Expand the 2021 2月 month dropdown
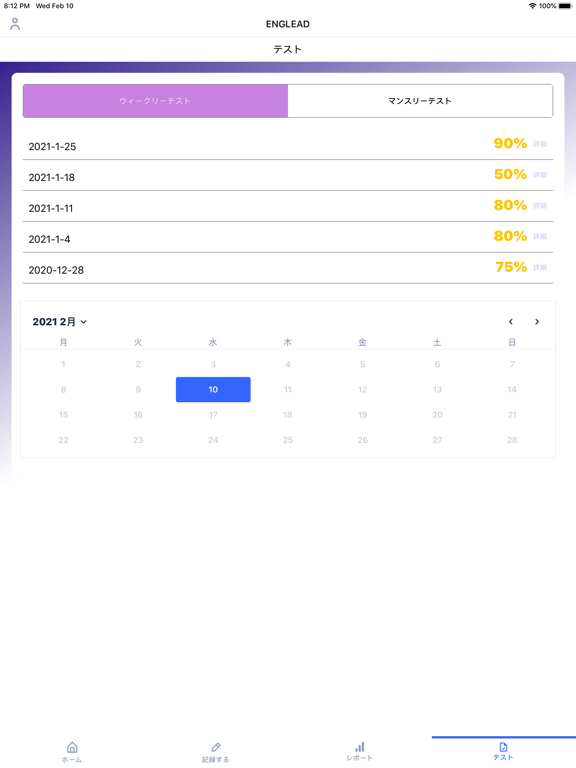The width and height of the screenshot is (576, 768). coord(60,322)
